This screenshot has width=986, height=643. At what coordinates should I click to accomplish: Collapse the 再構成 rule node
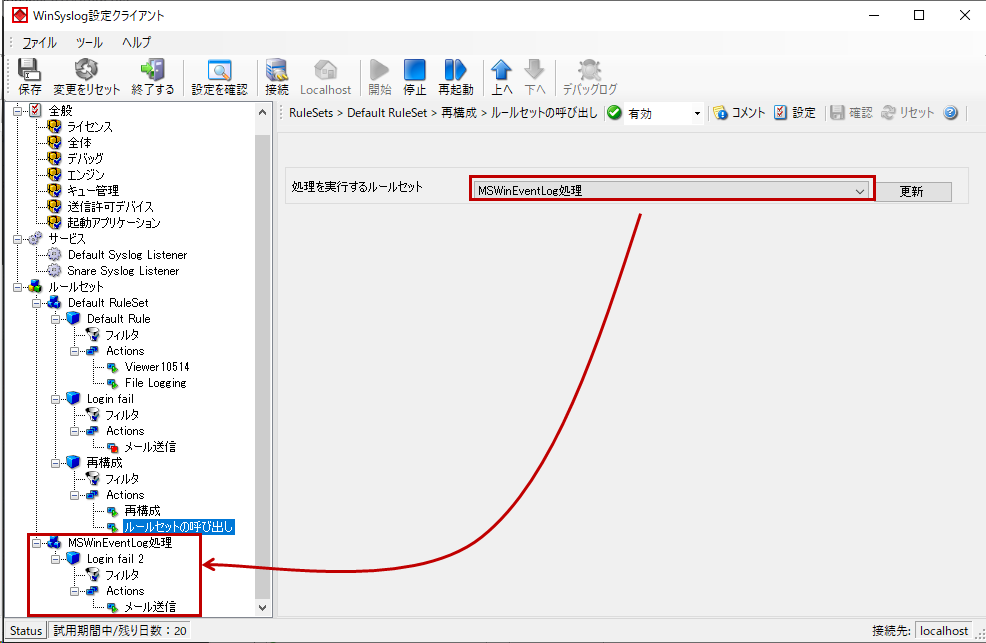(x=55, y=463)
